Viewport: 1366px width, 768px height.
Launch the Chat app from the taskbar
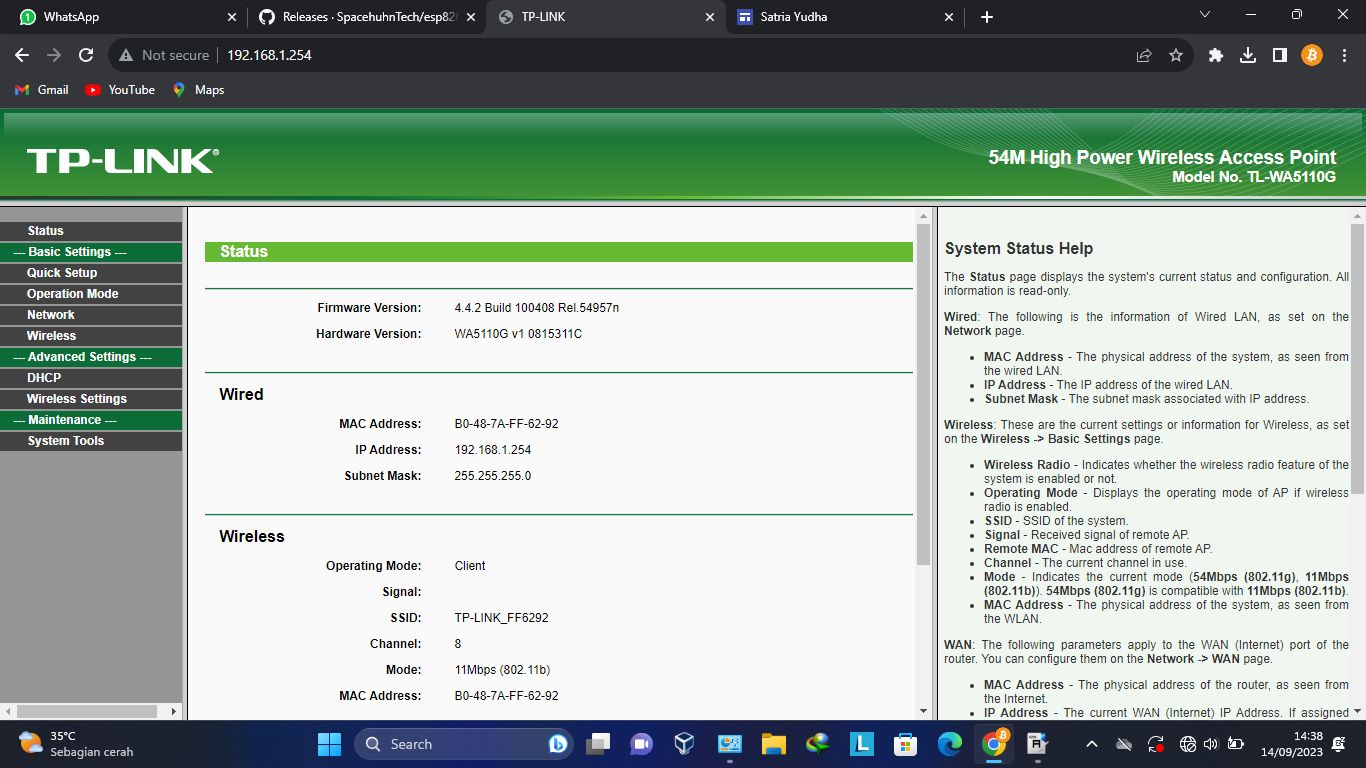[x=641, y=744]
